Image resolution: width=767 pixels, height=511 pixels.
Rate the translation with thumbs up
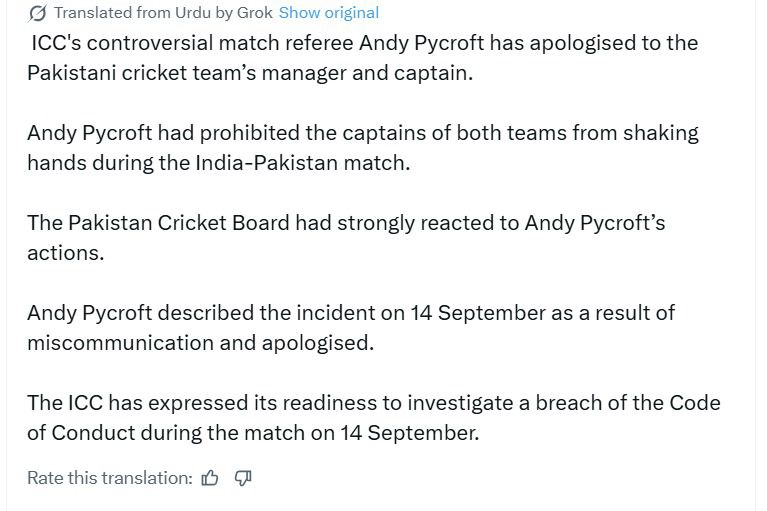click(210, 478)
